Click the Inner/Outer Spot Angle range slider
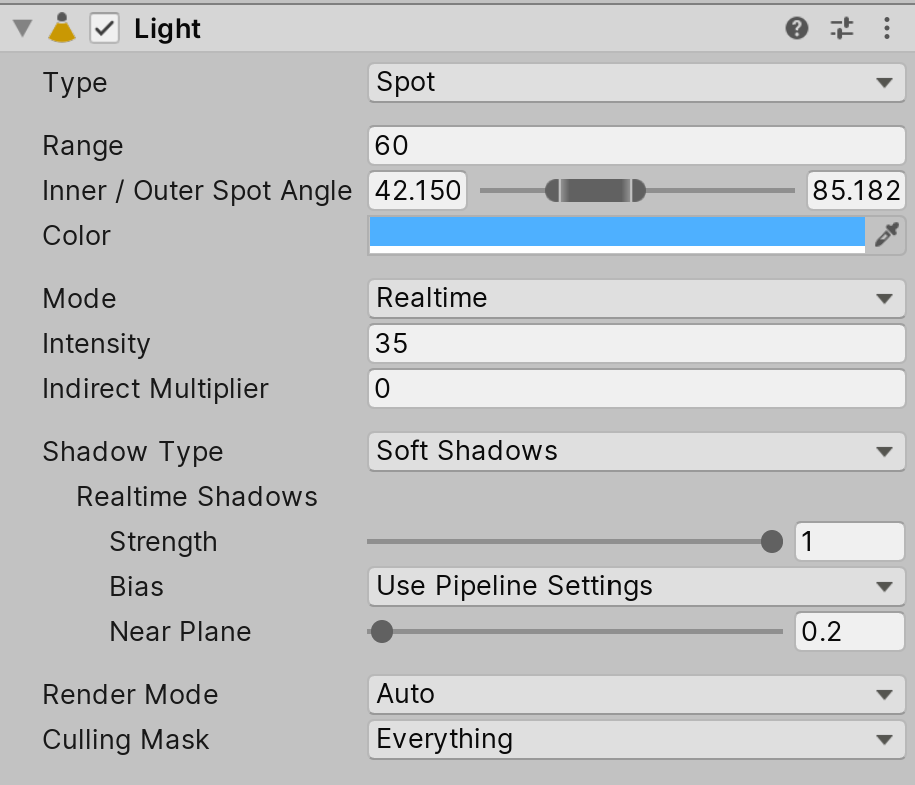This screenshot has width=915, height=785. coord(595,190)
